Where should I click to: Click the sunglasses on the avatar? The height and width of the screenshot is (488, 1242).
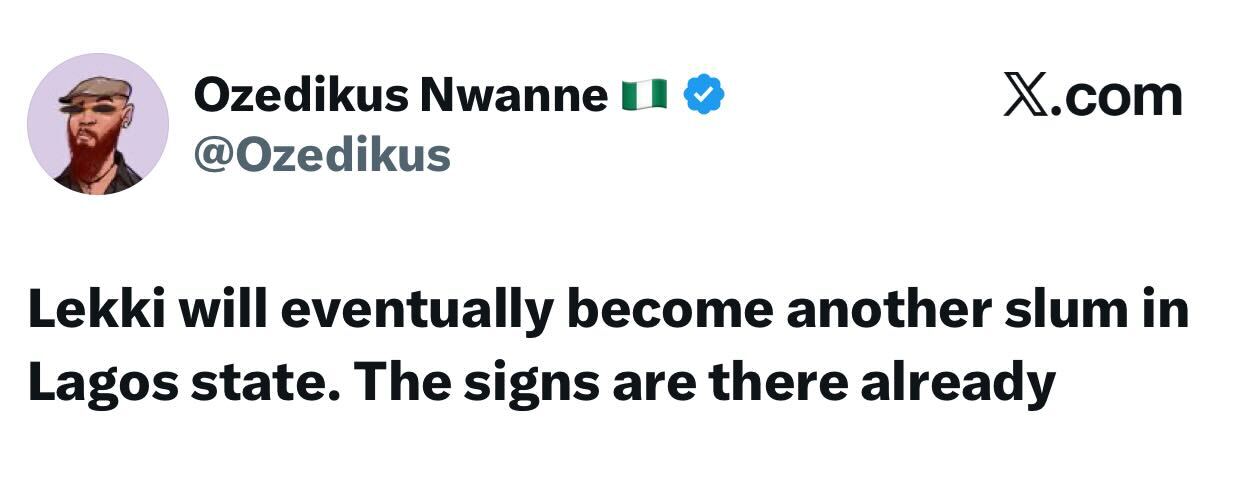[90, 109]
